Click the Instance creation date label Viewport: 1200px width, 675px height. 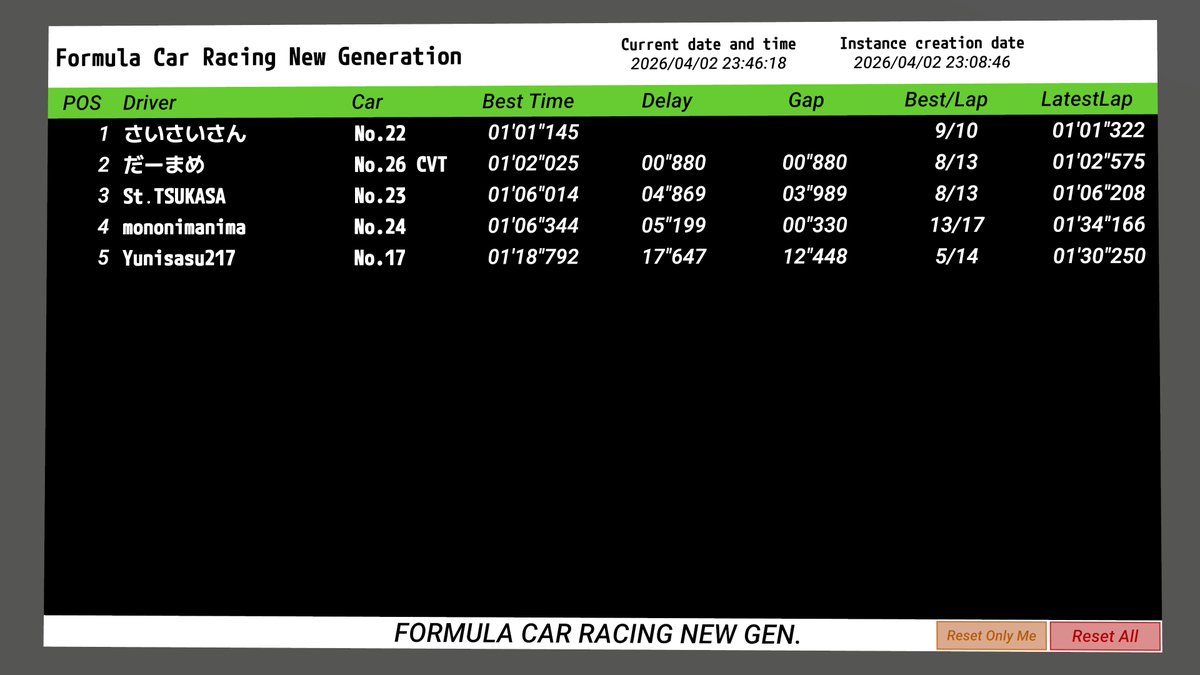(x=931, y=43)
